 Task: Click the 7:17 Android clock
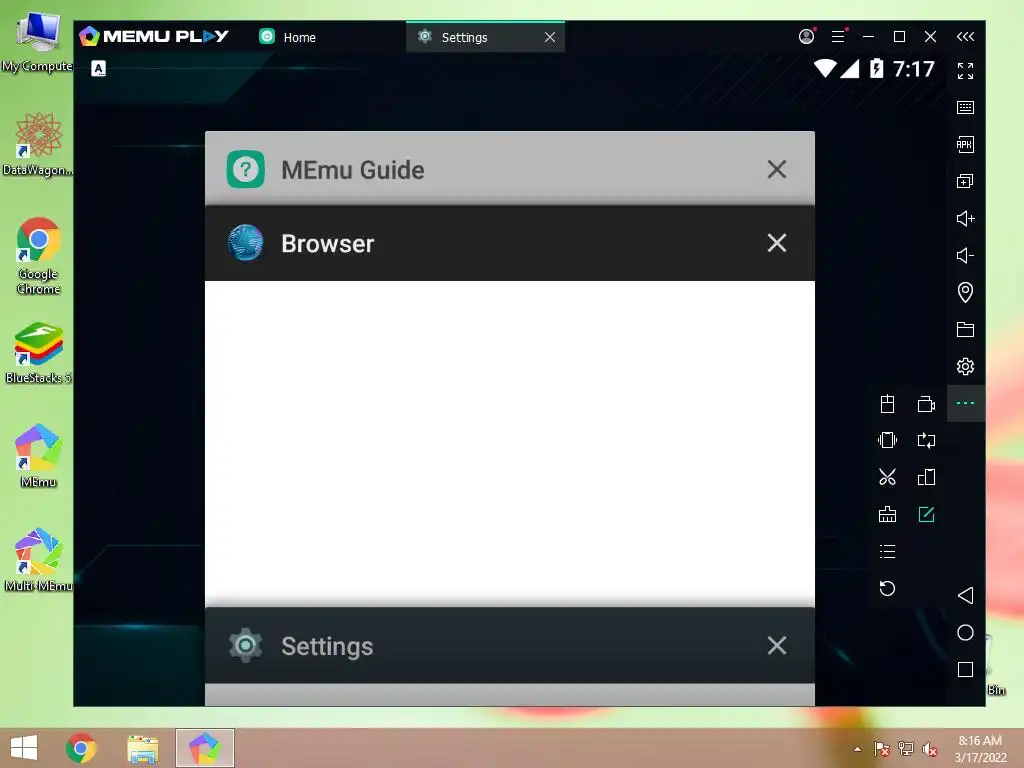click(914, 69)
